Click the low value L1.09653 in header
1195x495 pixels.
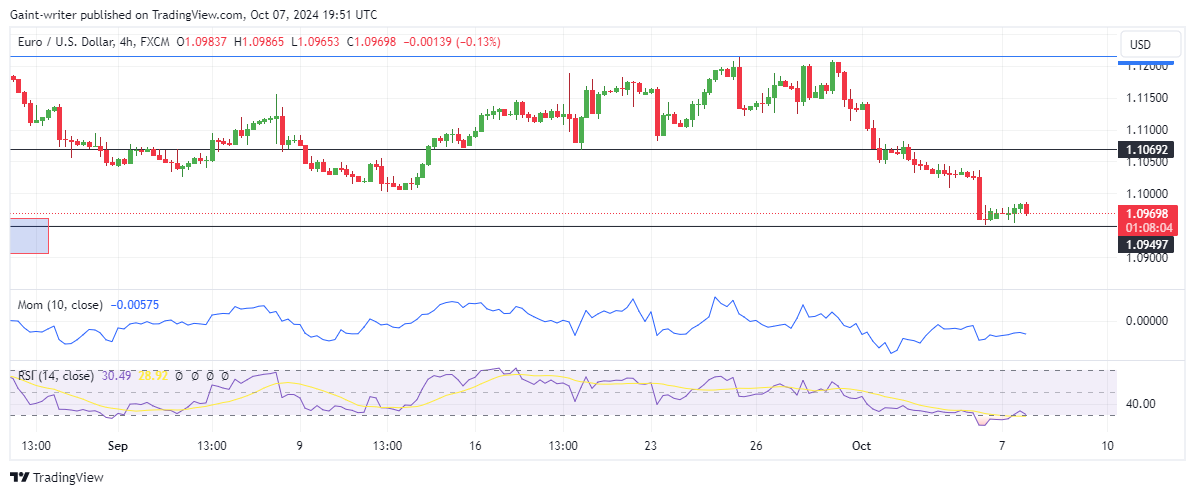[316, 42]
